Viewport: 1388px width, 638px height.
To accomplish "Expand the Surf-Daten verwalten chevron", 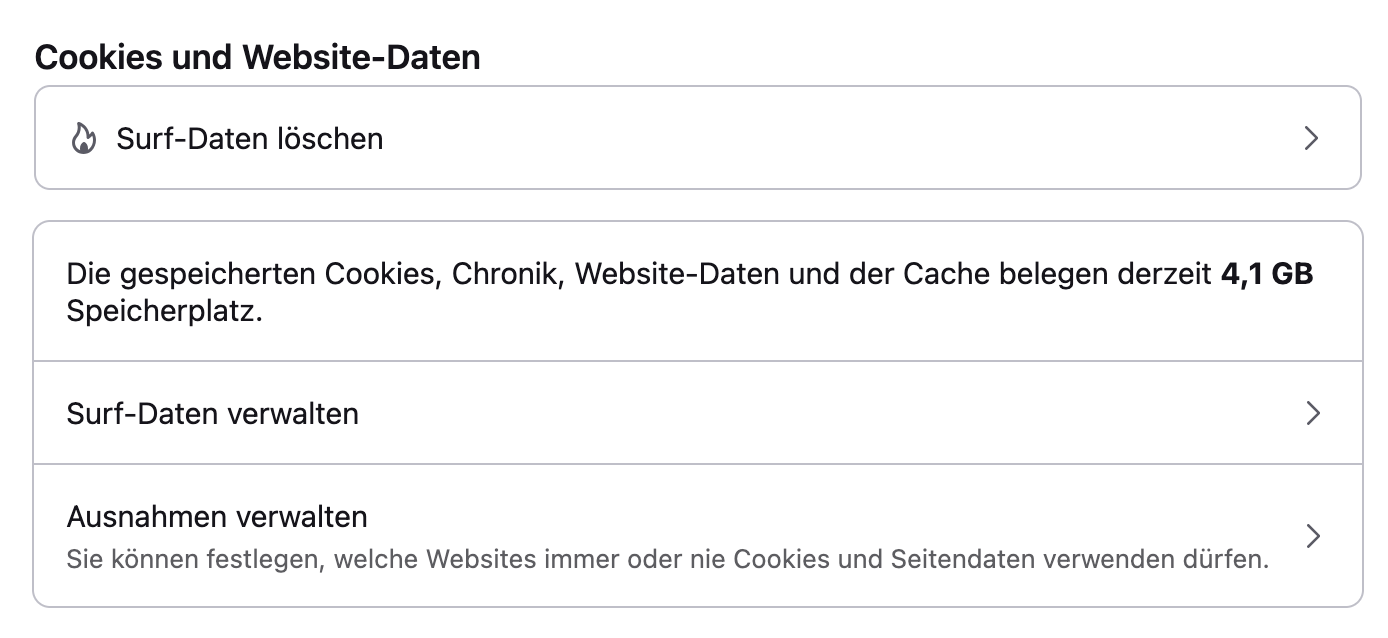I will pos(1313,413).
